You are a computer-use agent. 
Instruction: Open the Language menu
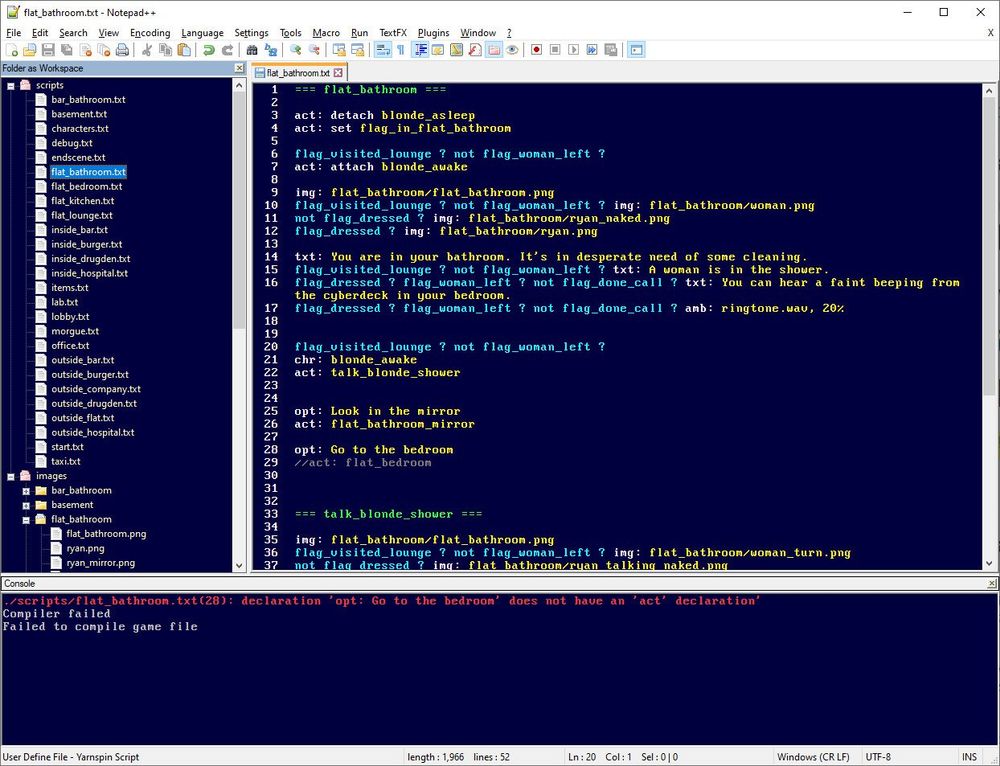click(x=202, y=33)
